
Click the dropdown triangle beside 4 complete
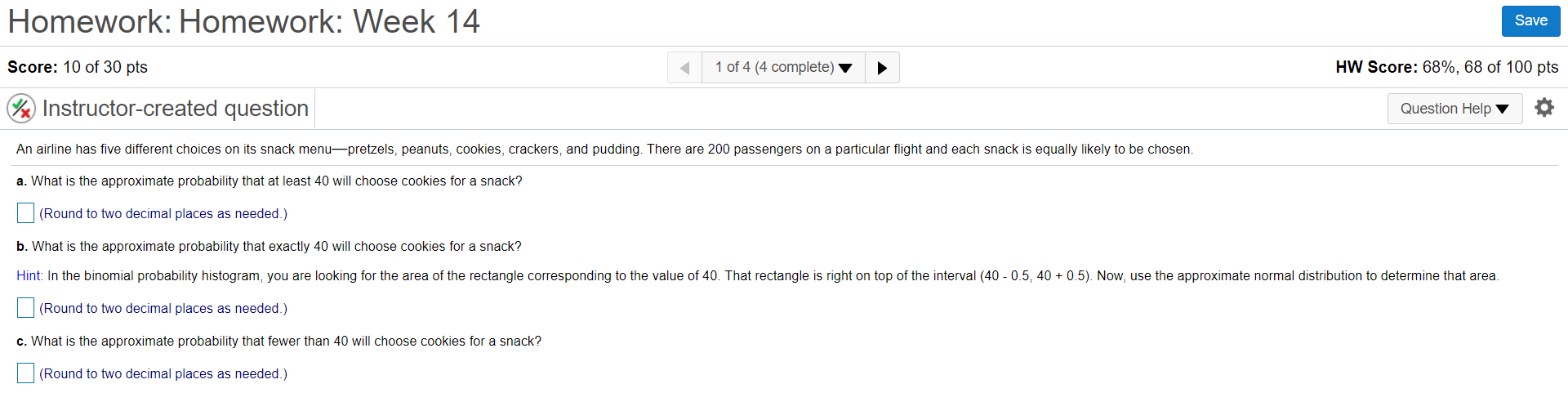coord(846,69)
